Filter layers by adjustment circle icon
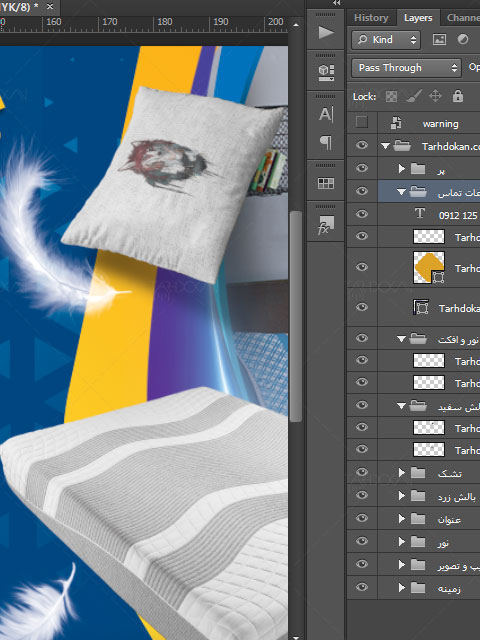The width and height of the screenshot is (480, 640). pos(463,39)
